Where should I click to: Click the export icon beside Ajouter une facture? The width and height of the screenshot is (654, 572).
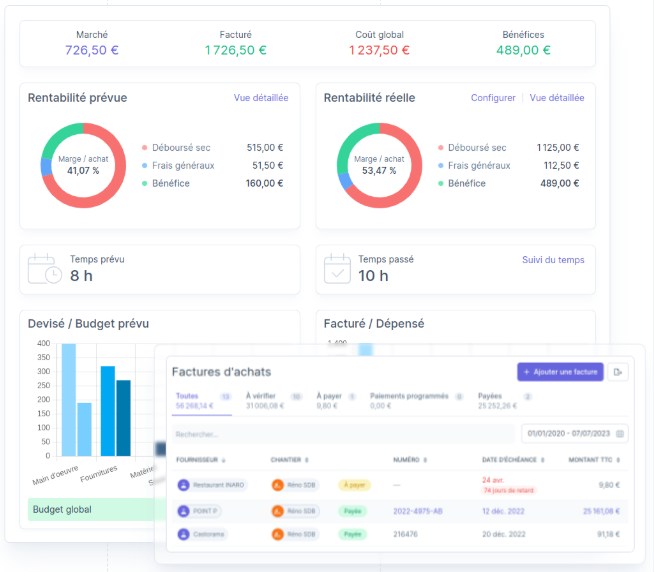click(619, 372)
